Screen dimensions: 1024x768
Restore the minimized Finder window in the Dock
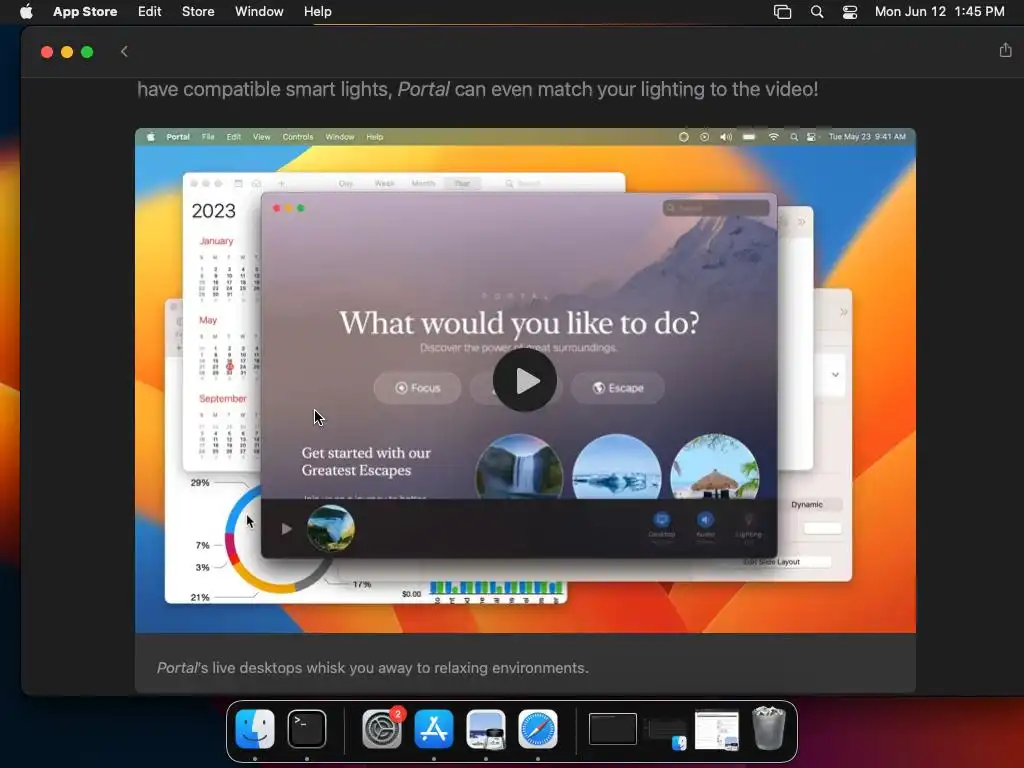tap(665, 733)
